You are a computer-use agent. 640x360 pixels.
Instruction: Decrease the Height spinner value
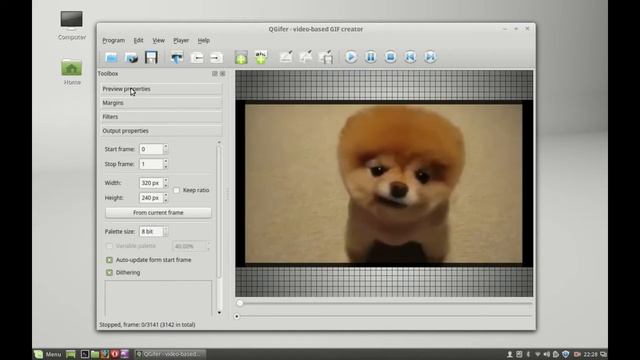[x=165, y=200]
